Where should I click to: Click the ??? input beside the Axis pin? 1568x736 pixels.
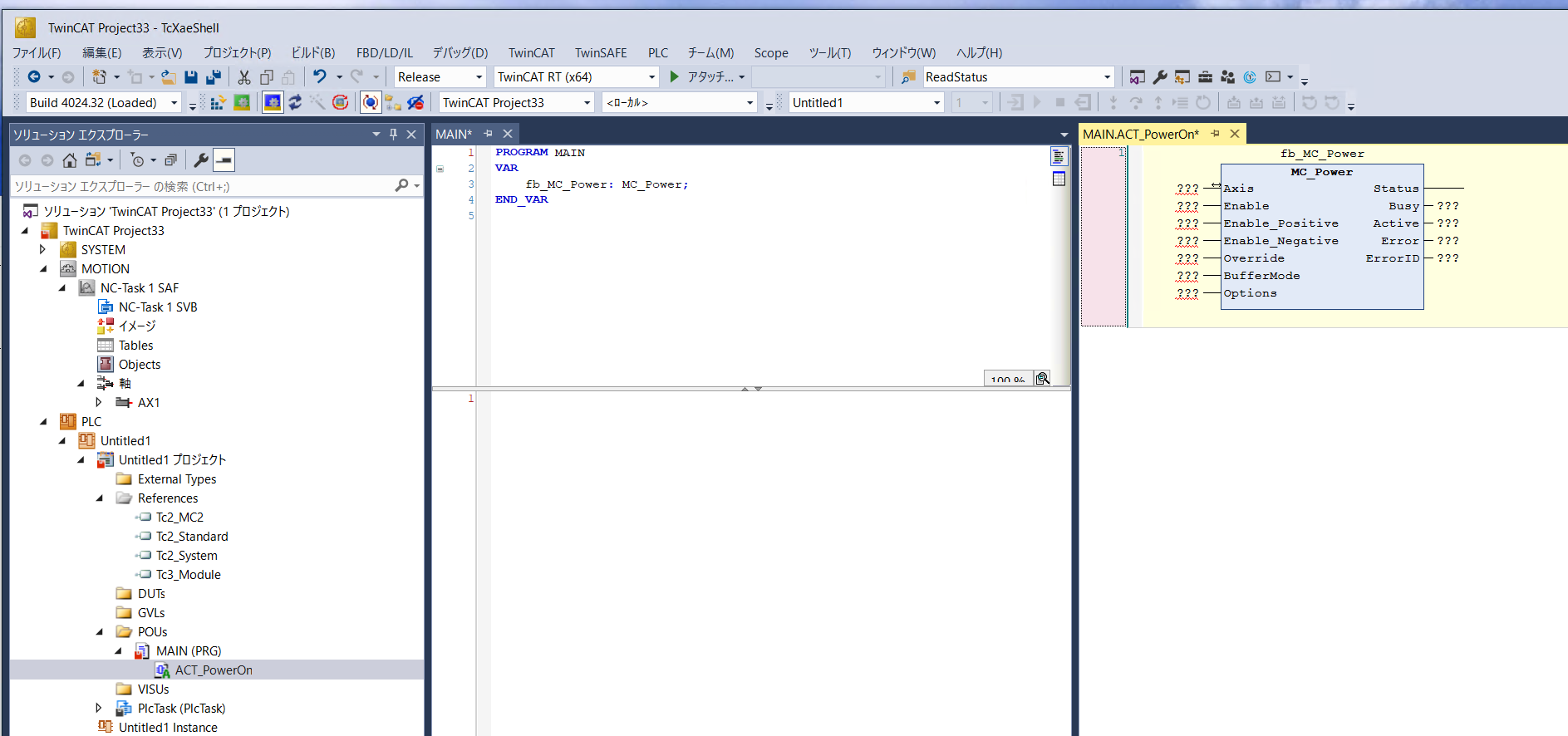coord(1187,189)
